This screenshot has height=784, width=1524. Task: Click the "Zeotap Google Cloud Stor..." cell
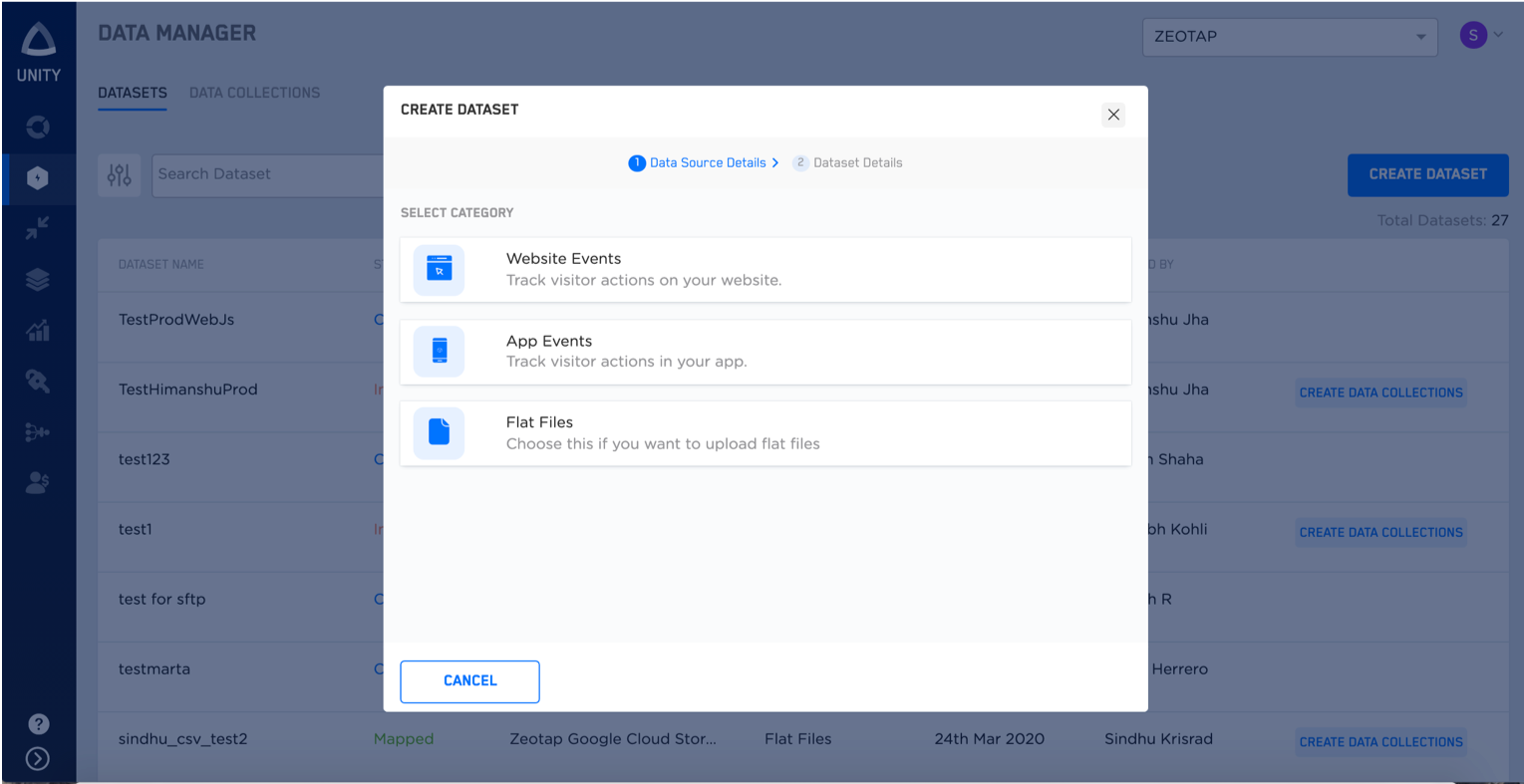coord(613,739)
